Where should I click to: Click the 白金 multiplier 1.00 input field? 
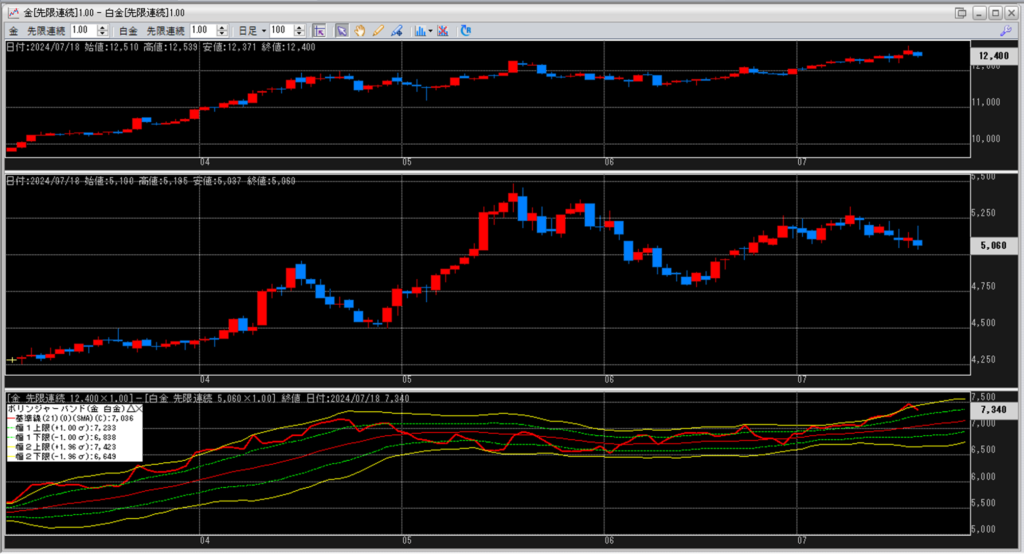pos(201,31)
